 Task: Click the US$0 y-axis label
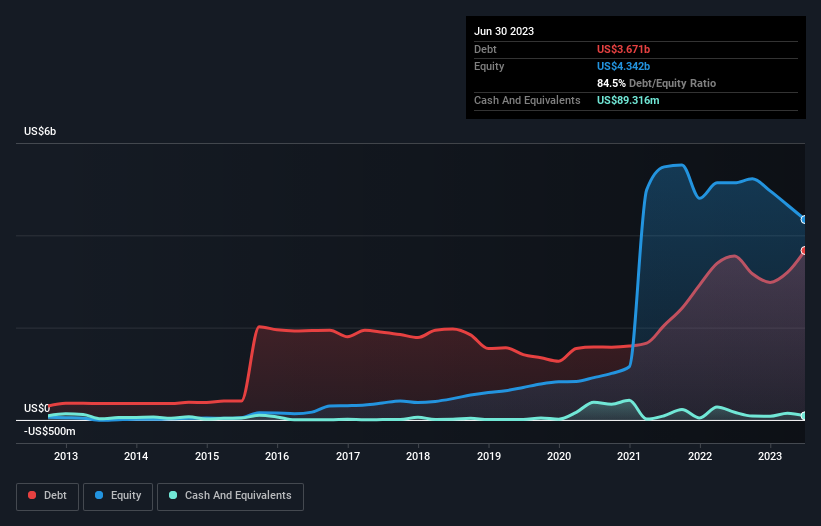coord(37,408)
